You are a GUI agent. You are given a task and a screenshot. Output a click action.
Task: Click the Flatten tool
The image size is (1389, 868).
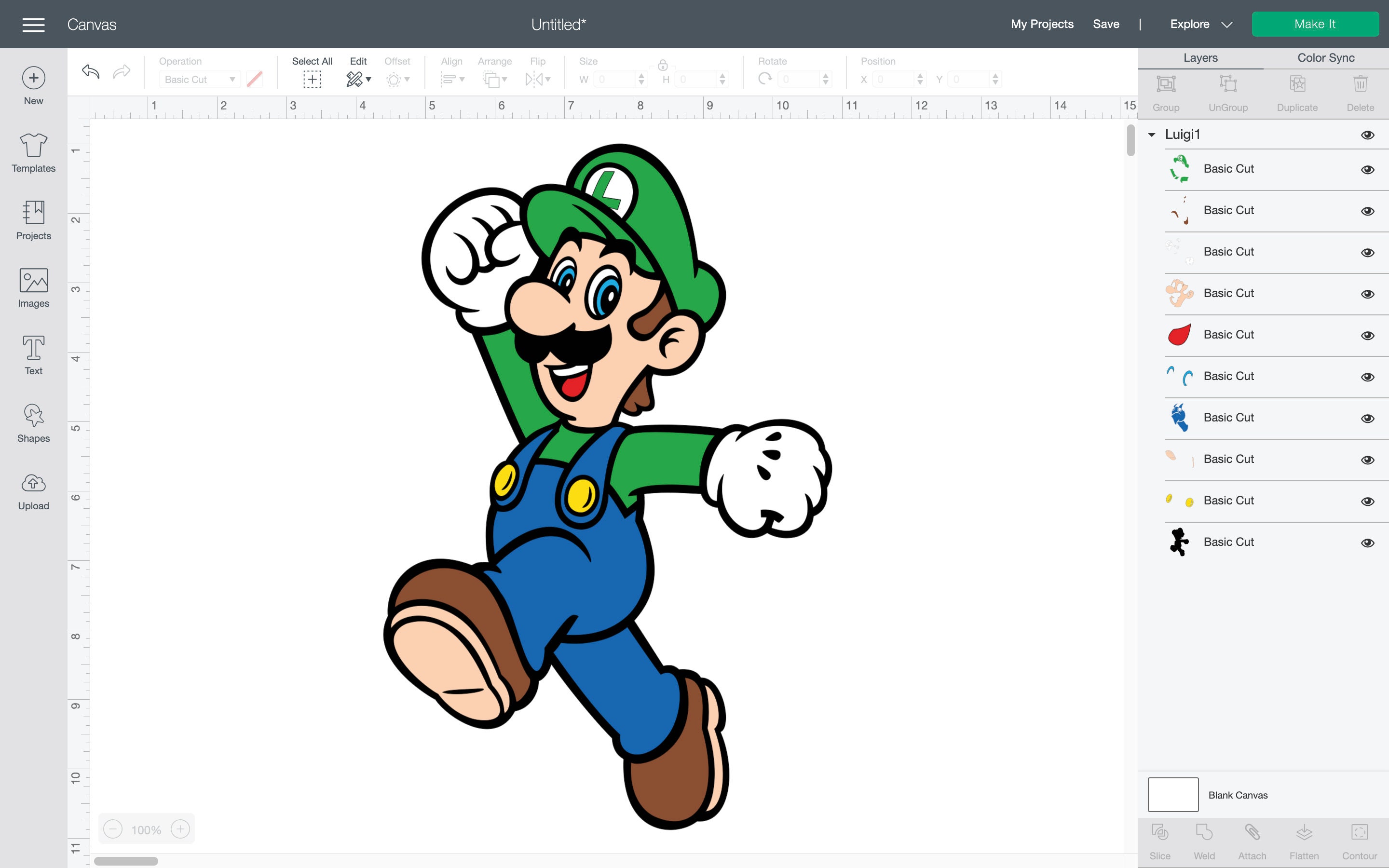(1304, 832)
